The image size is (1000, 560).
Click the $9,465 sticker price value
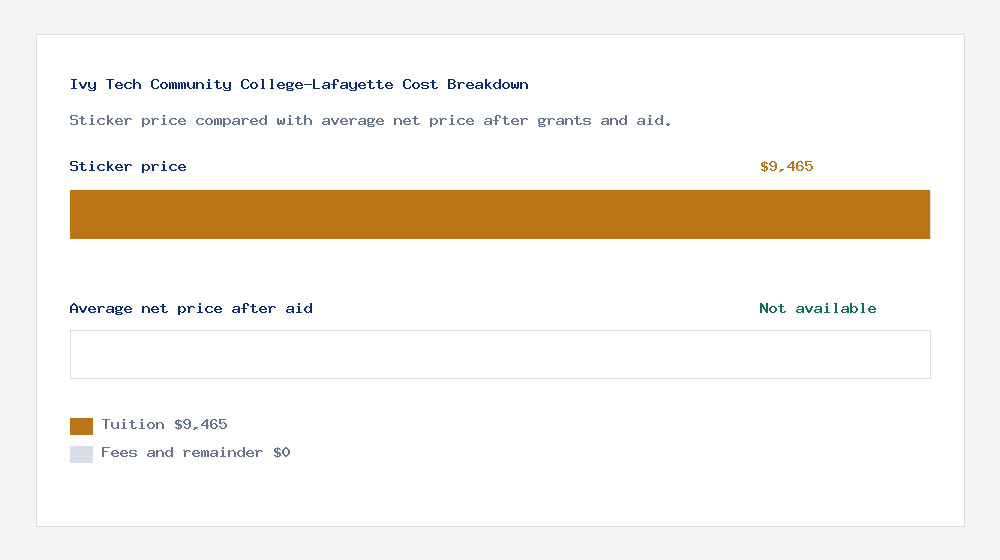(786, 167)
